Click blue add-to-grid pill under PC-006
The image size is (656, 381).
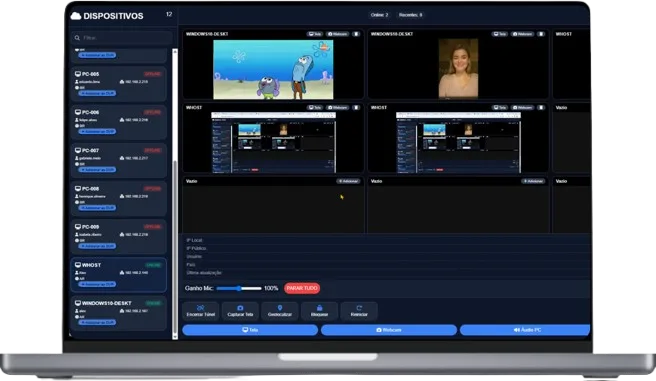click(97, 131)
